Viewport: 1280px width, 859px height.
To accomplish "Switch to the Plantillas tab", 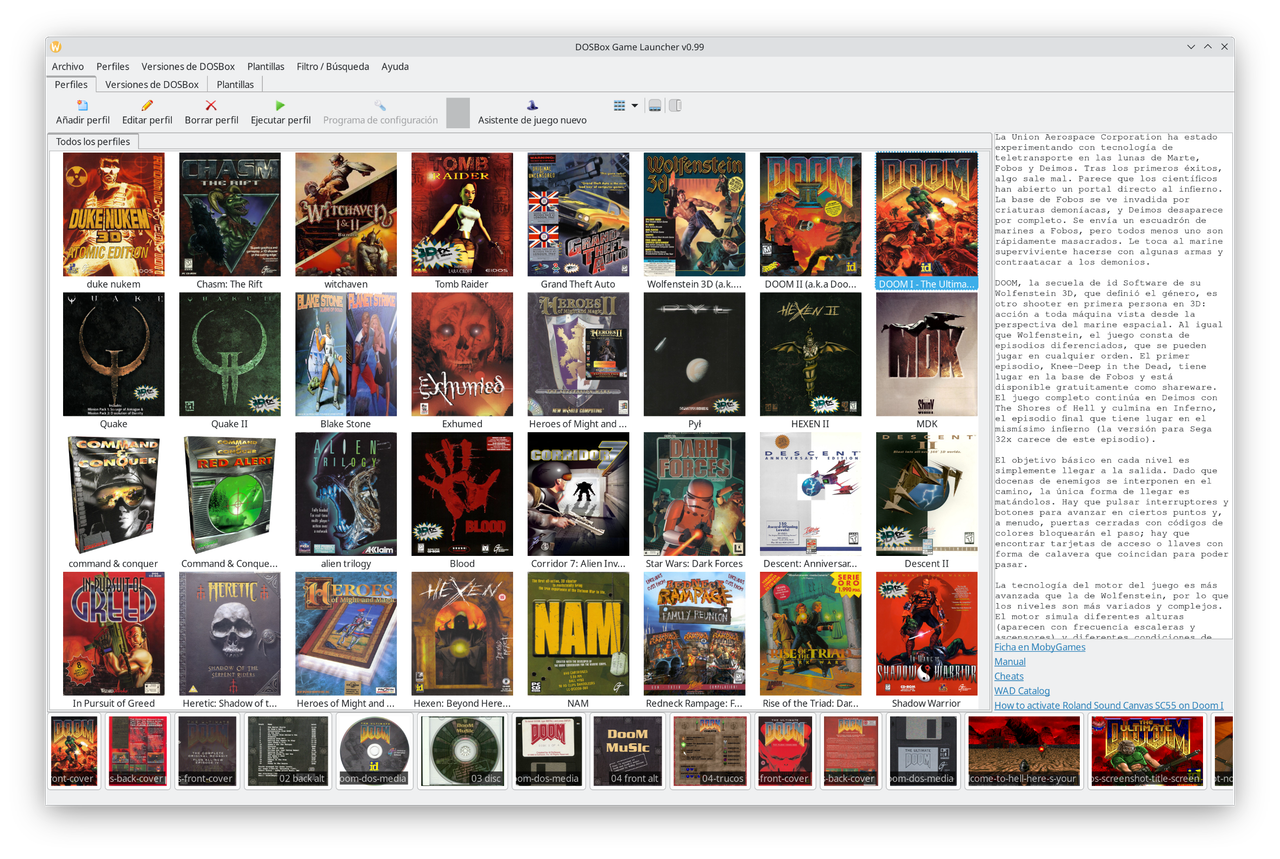I will (x=235, y=85).
